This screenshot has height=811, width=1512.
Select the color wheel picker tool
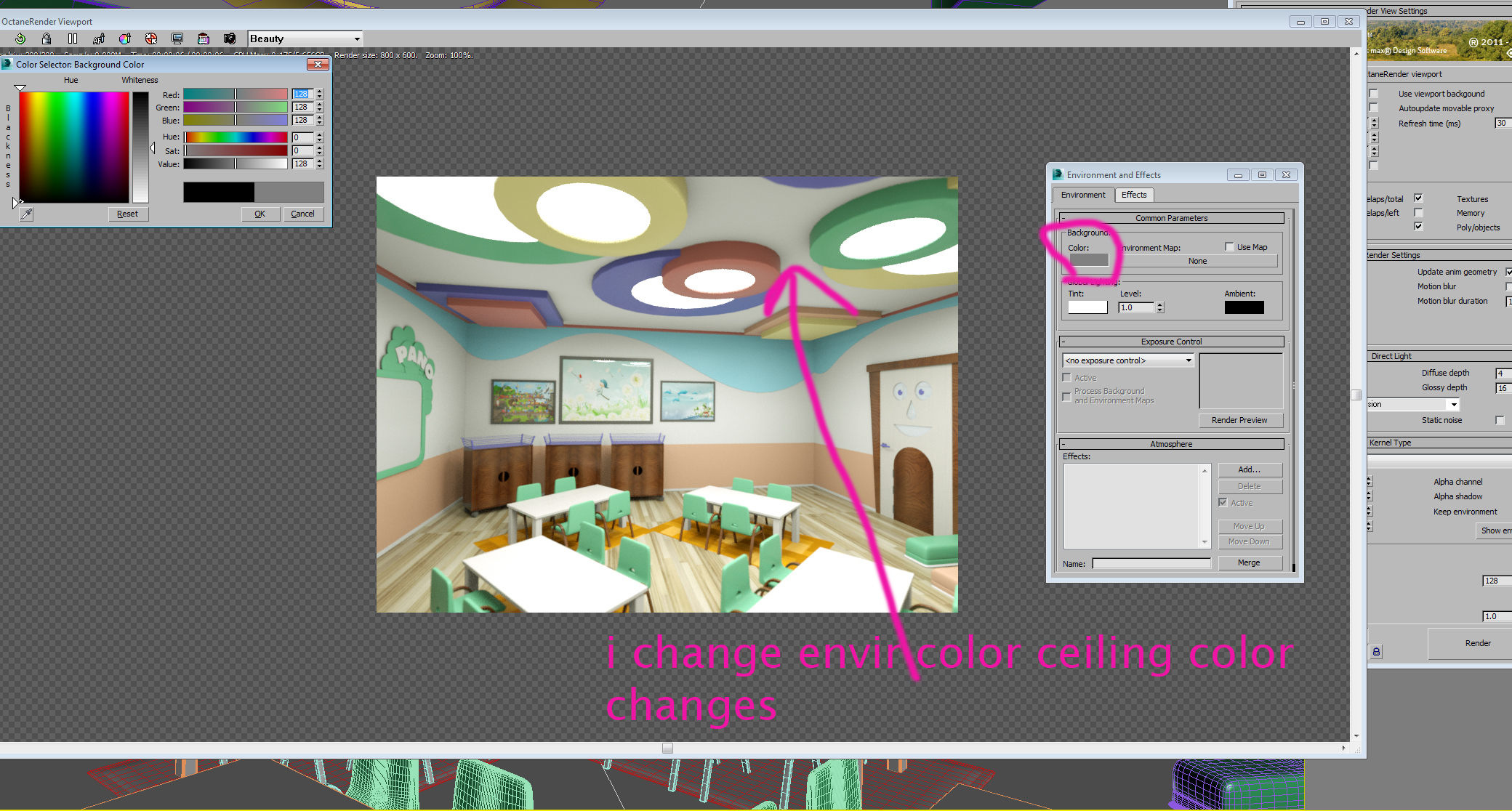coord(125,39)
